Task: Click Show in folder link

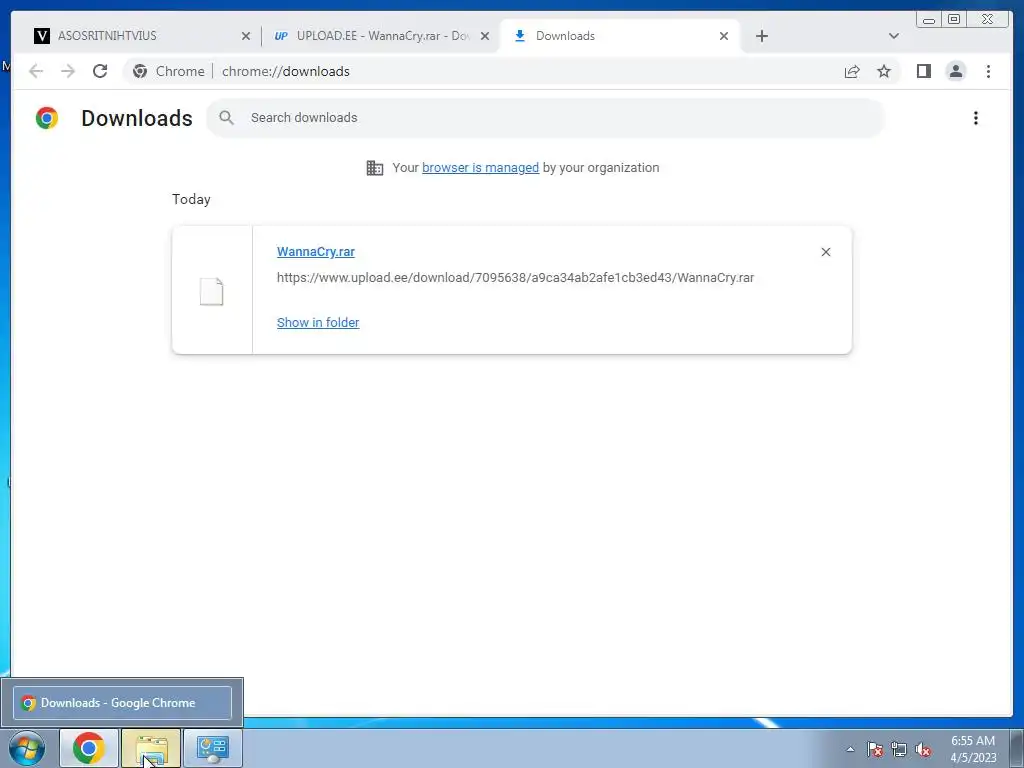Action: [x=318, y=323]
